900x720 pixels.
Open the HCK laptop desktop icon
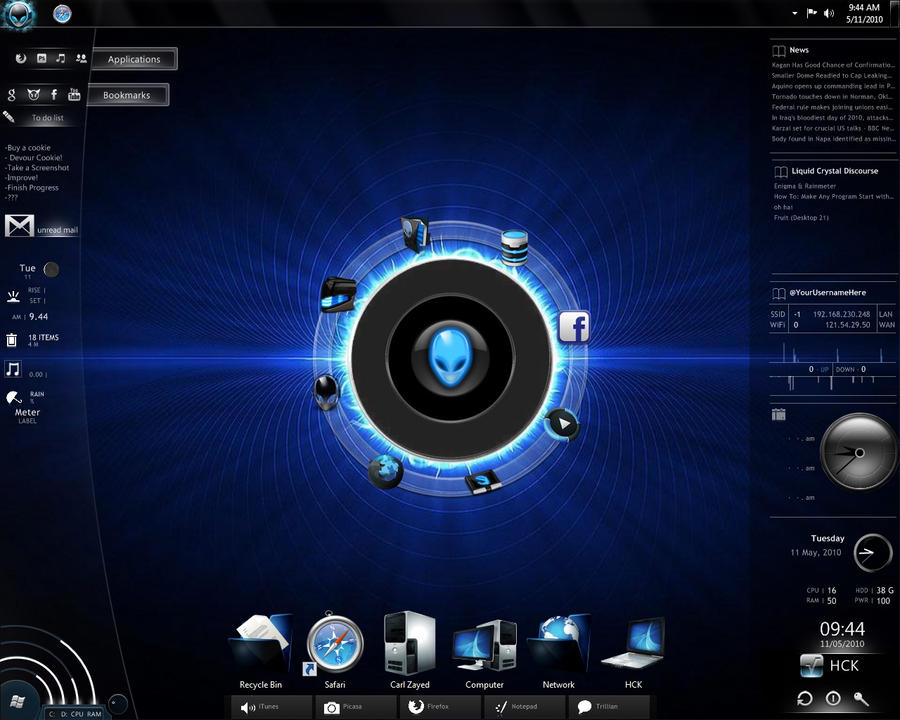[633, 652]
